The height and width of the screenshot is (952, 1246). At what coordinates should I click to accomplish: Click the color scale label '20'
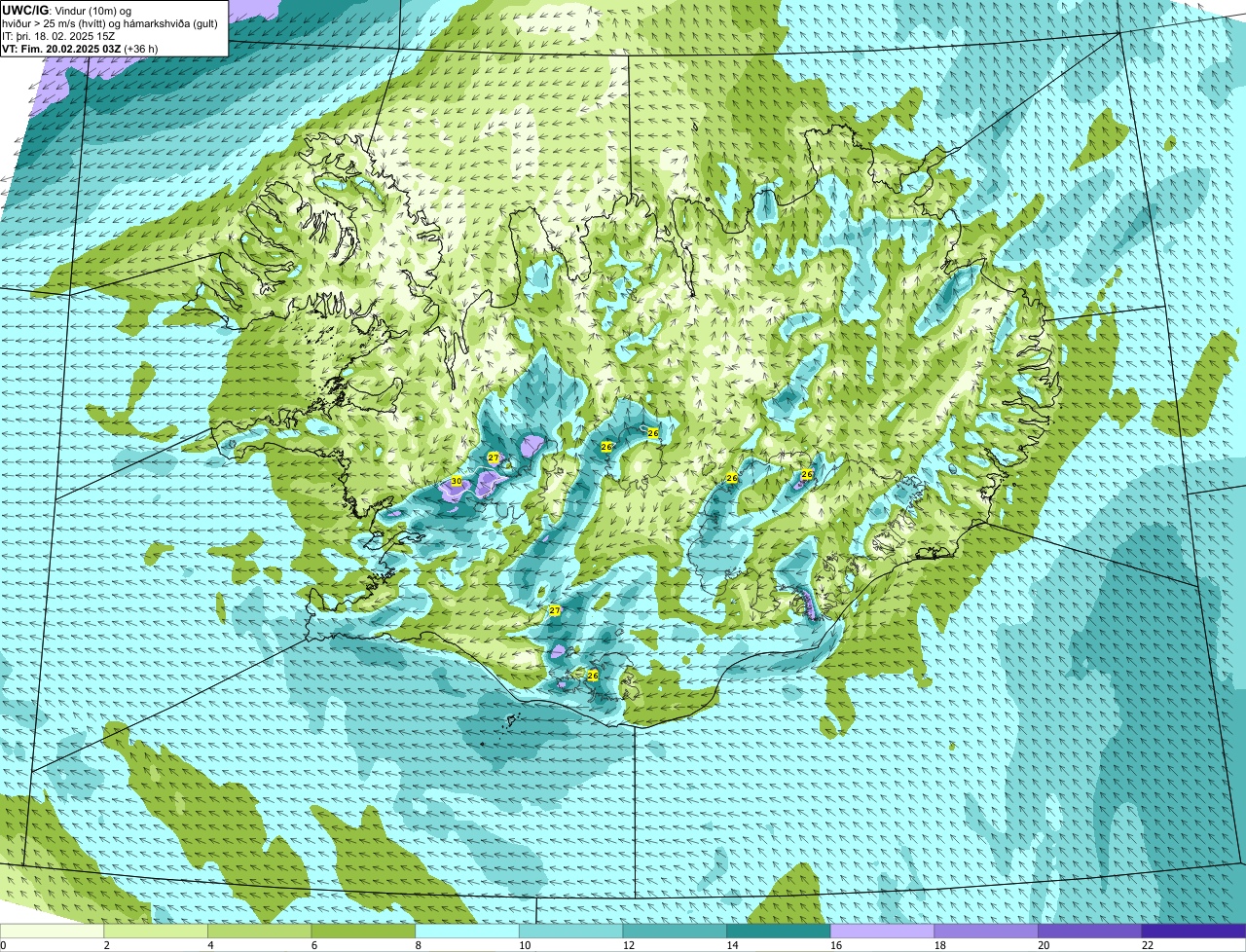(x=1044, y=945)
